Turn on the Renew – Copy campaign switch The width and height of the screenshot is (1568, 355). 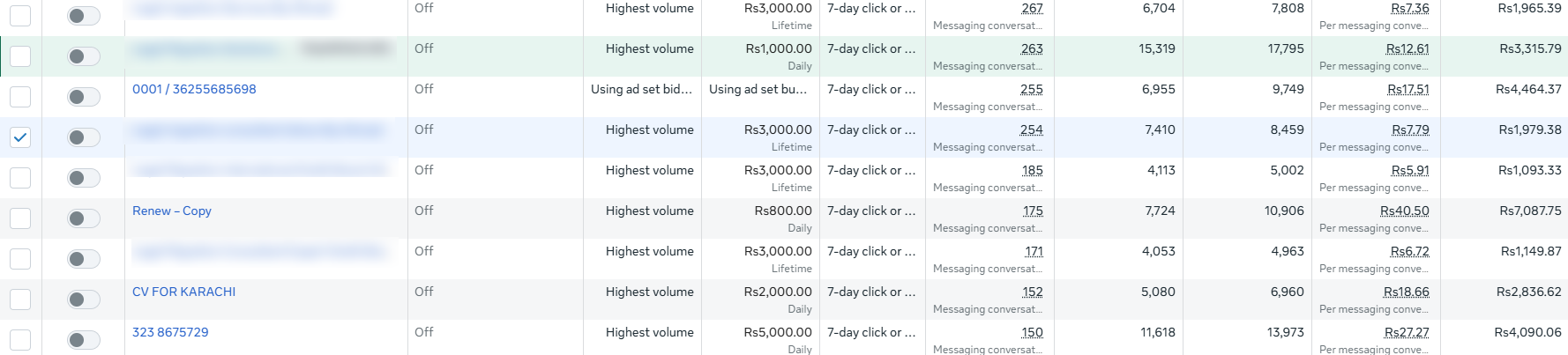(x=84, y=218)
